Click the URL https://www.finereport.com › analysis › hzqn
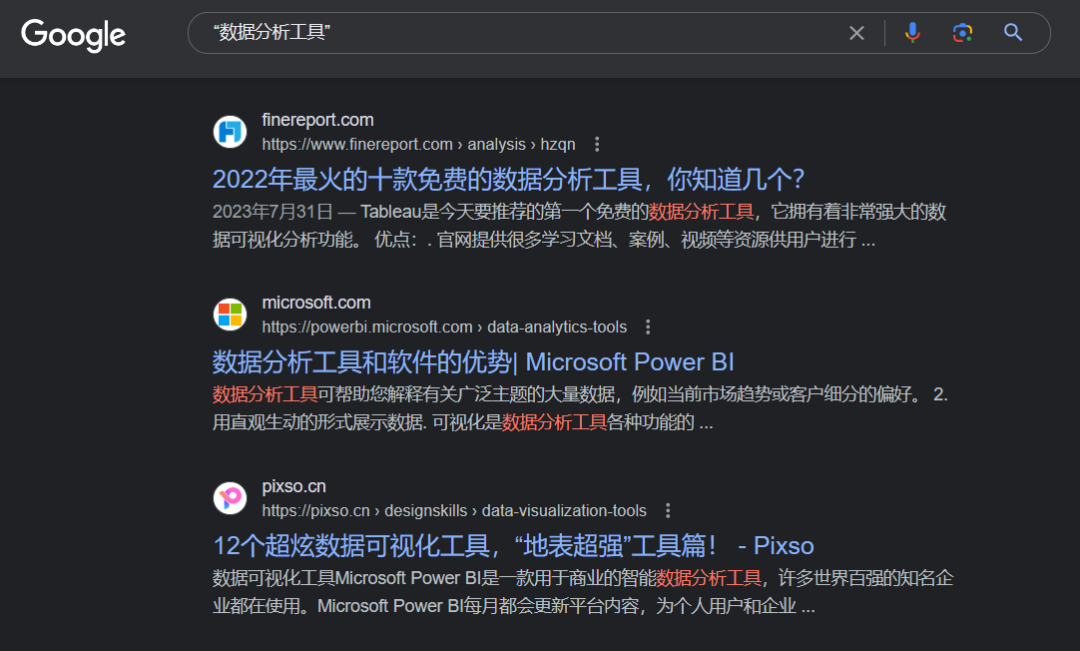Screen dimensions: 1080x651 pyautogui.click(x=419, y=144)
